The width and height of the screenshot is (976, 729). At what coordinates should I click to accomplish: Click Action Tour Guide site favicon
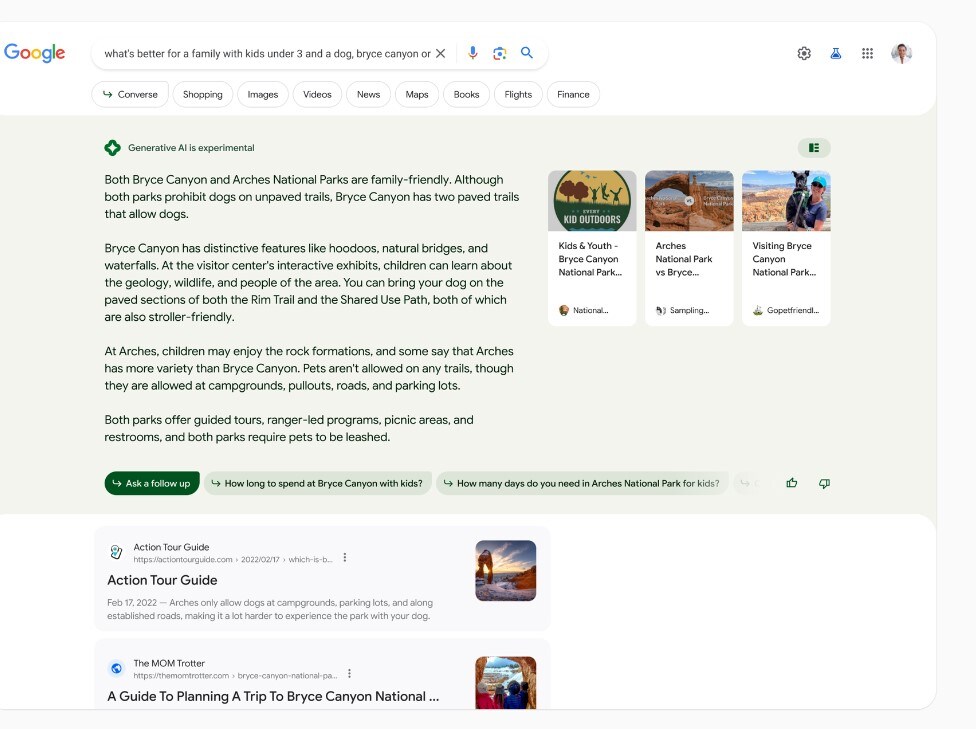pos(116,552)
